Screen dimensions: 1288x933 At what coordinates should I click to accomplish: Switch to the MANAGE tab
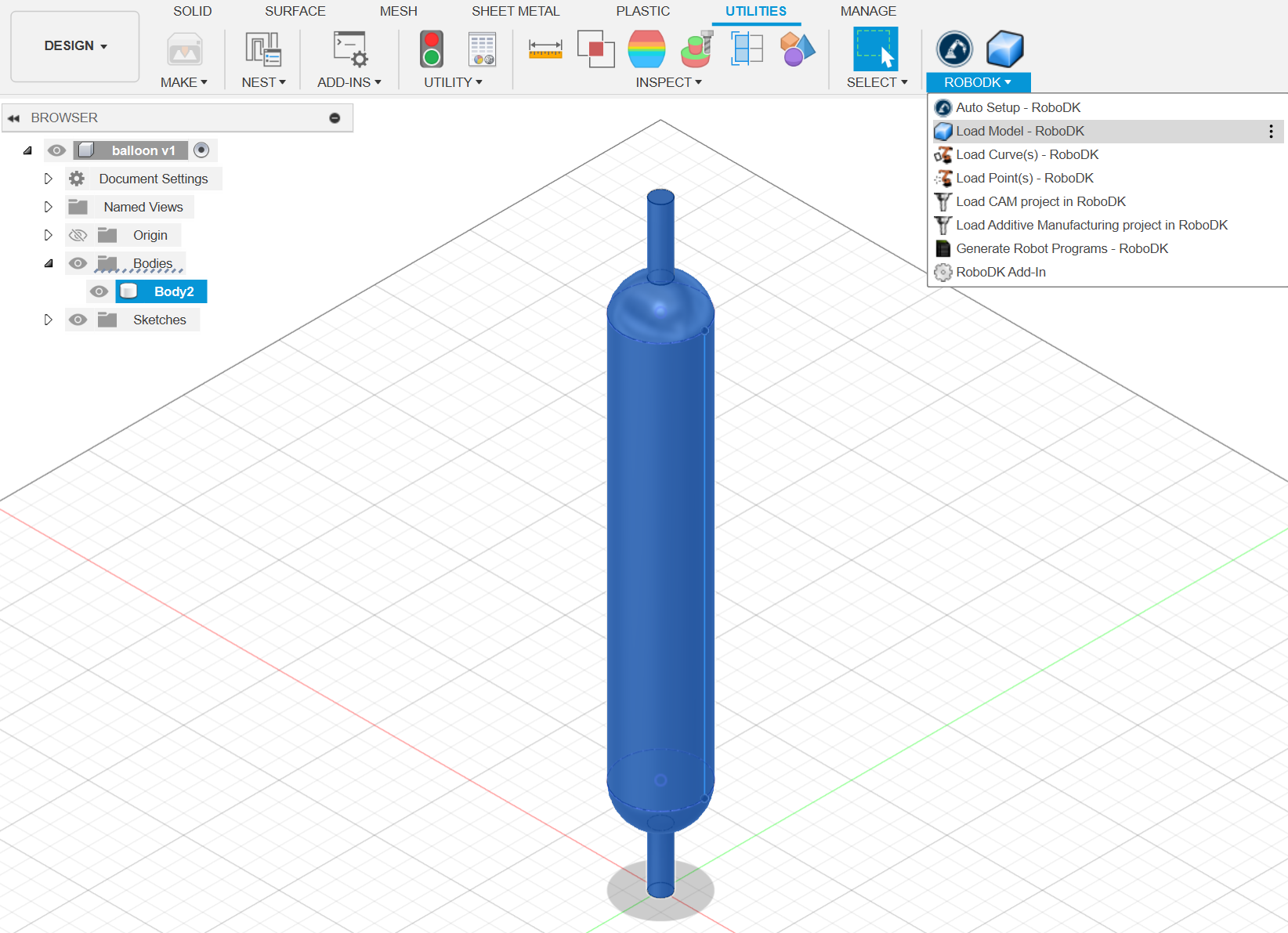pos(868,12)
